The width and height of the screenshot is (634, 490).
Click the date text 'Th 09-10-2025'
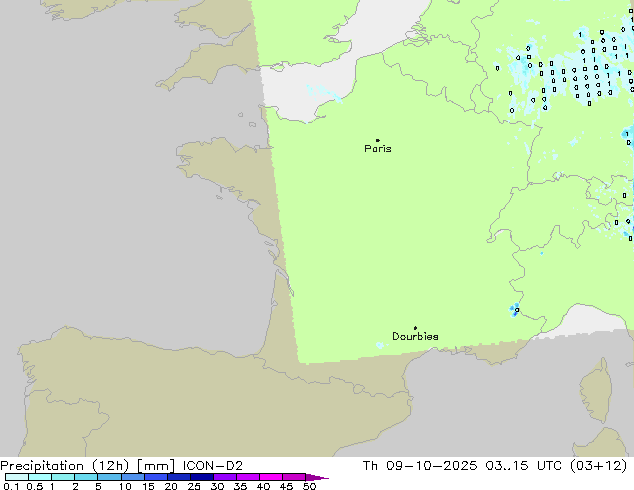pyautogui.click(x=420, y=466)
